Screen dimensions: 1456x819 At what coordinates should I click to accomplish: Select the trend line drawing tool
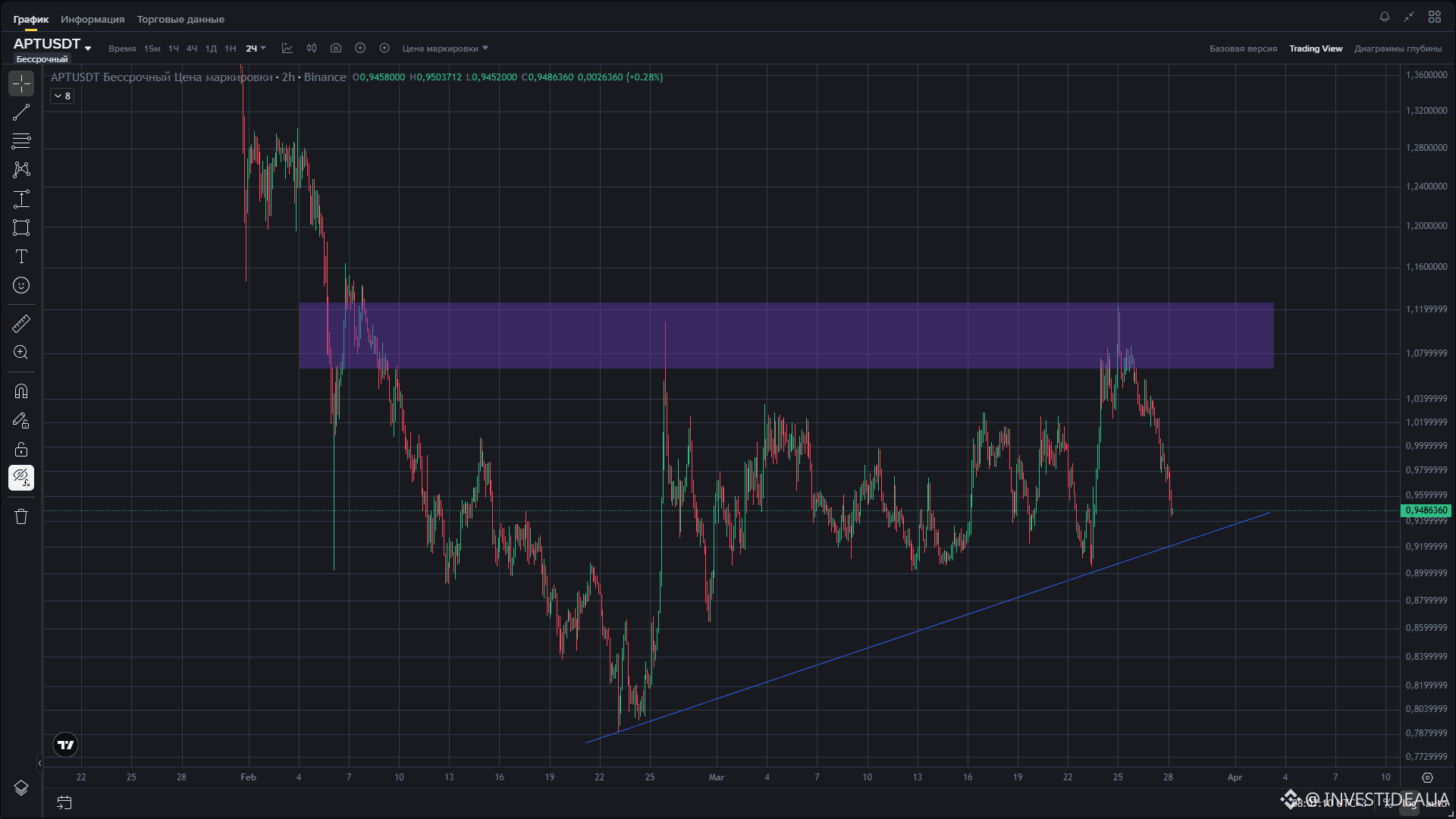click(21, 112)
